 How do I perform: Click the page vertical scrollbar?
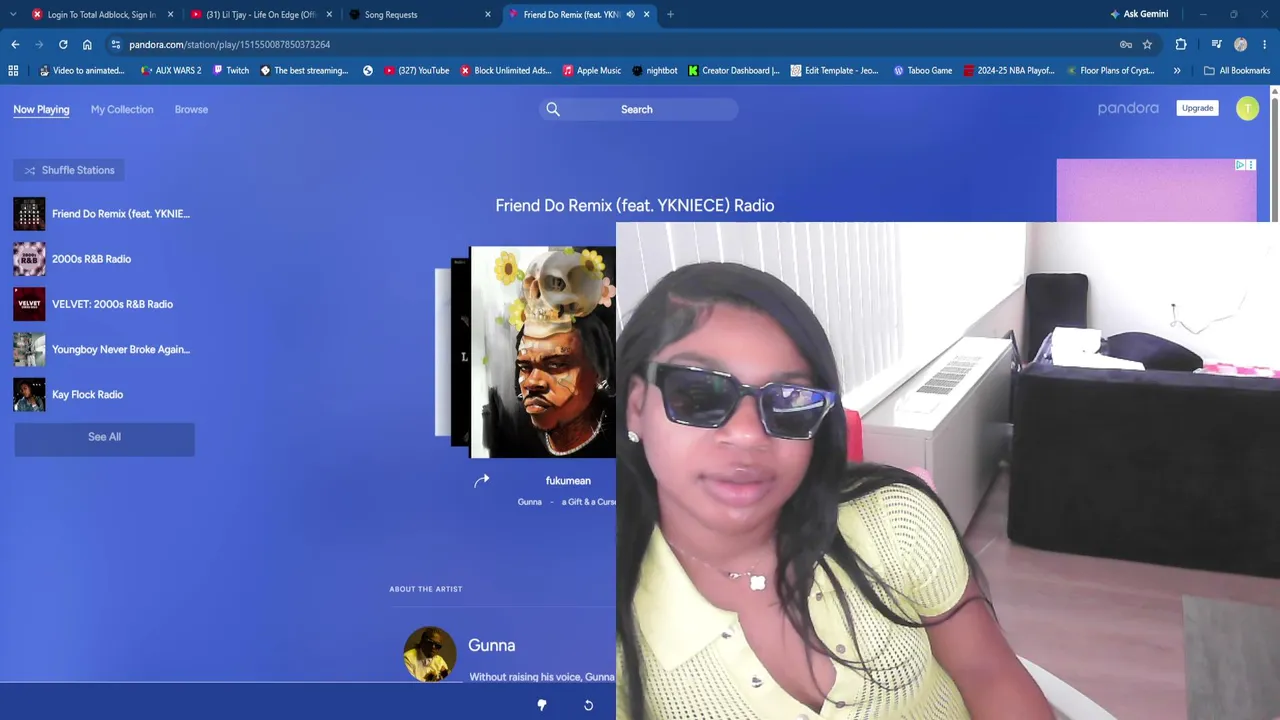tap(1275, 155)
